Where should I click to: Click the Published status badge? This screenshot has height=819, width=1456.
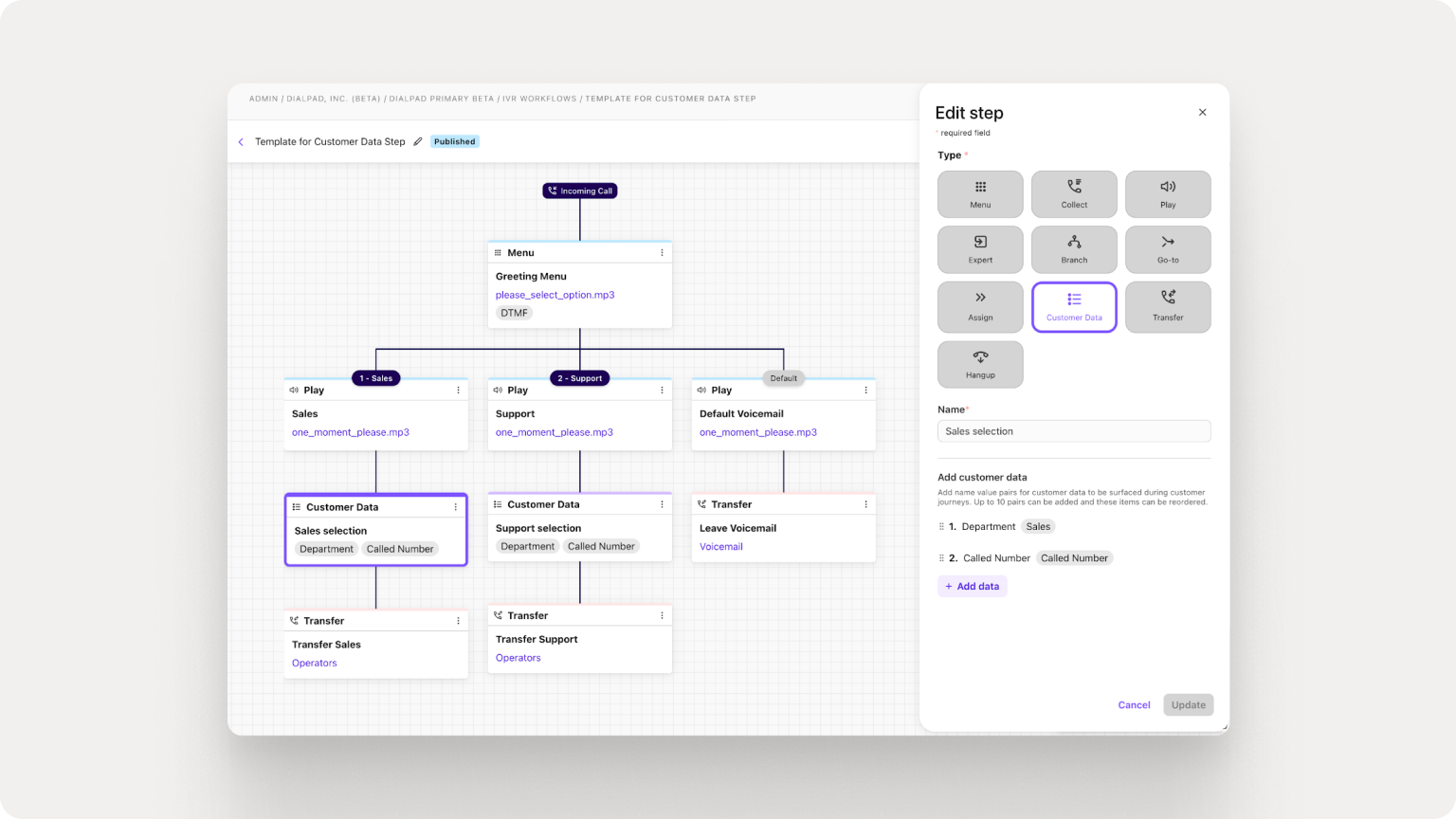pyautogui.click(x=454, y=140)
